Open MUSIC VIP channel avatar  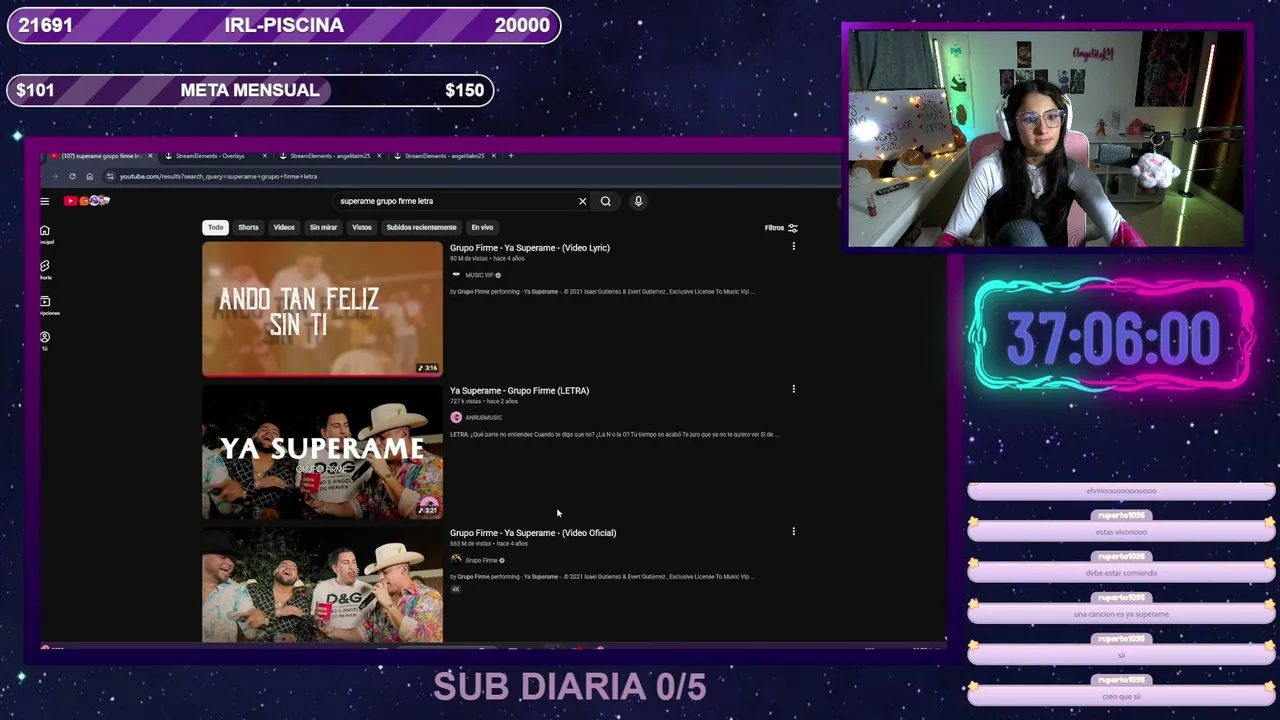(456, 275)
